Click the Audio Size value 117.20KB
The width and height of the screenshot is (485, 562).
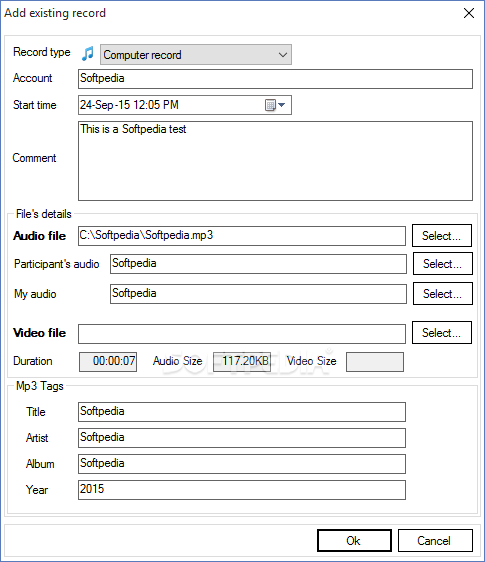point(242,362)
